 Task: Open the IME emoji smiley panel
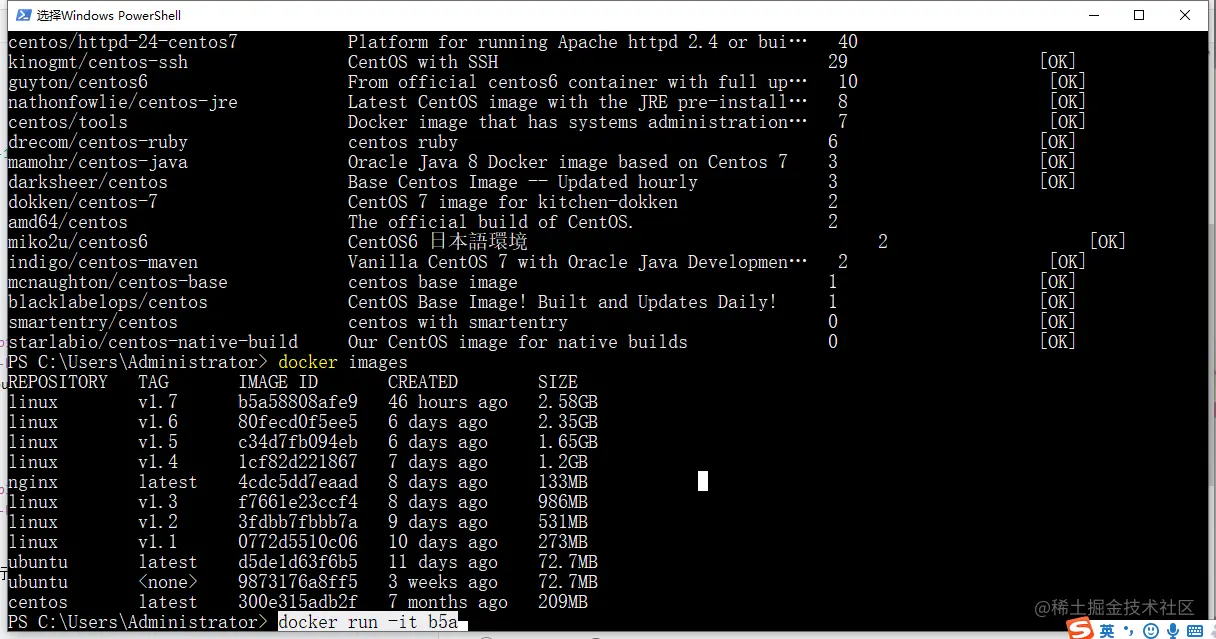pos(1150,631)
